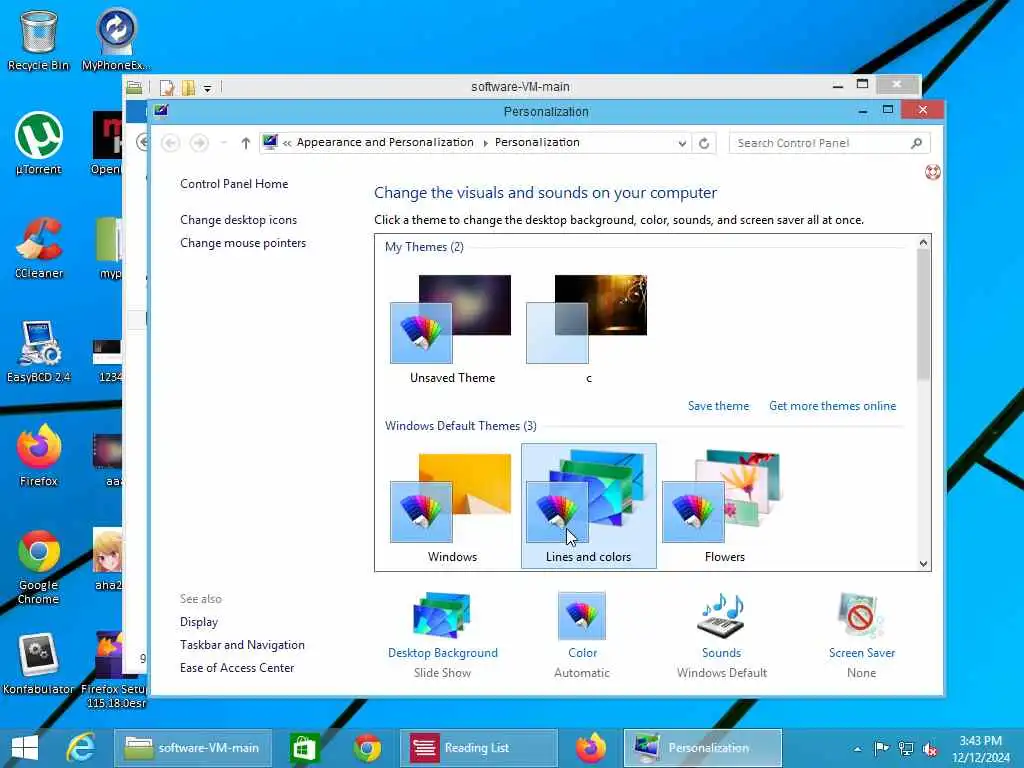
Task: Select the CCleaner desktop icon
Action: click(39, 247)
